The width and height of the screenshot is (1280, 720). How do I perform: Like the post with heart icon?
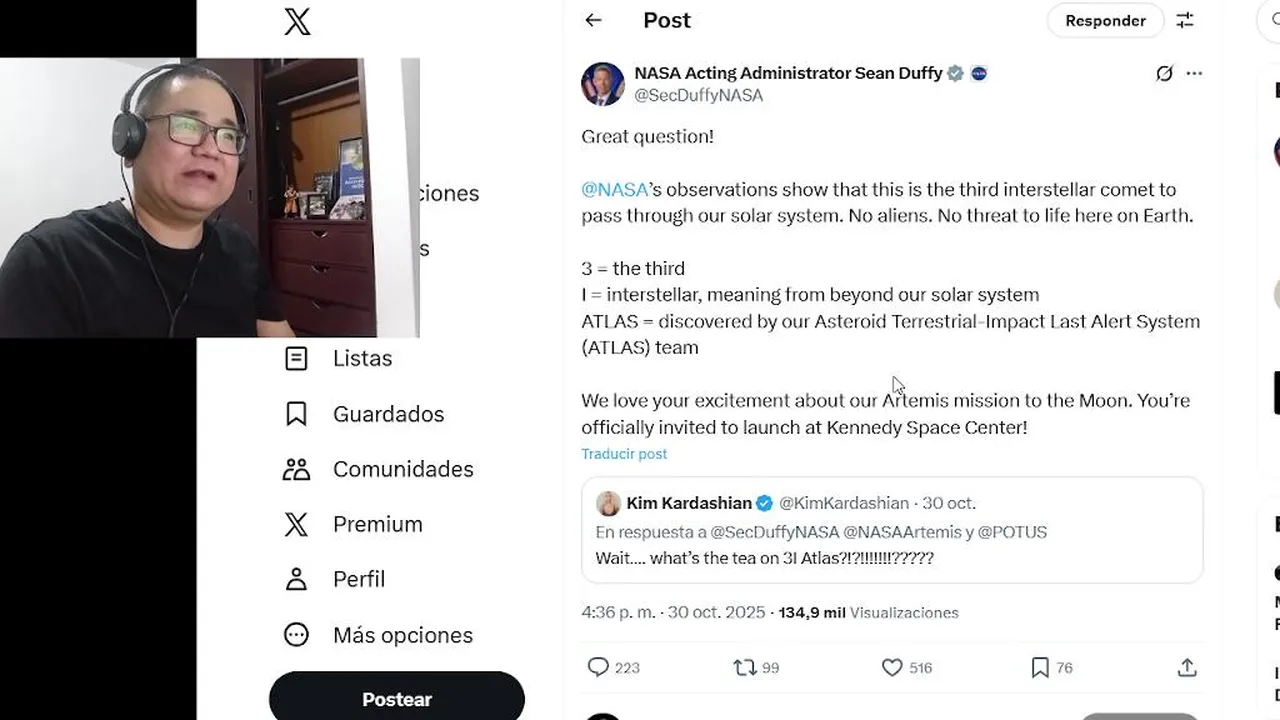pos(892,667)
